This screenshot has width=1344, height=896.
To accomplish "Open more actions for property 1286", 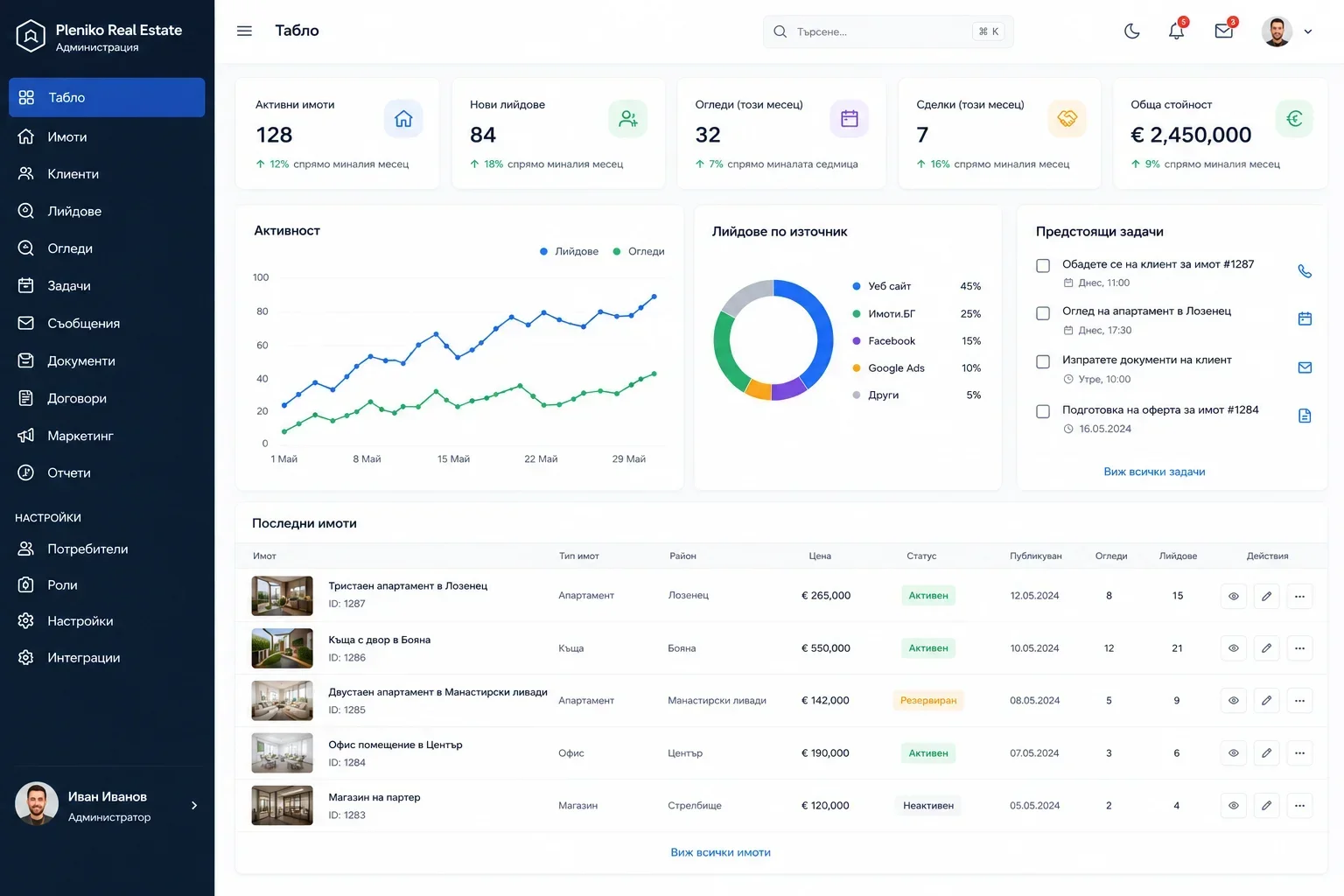I will (1299, 648).
